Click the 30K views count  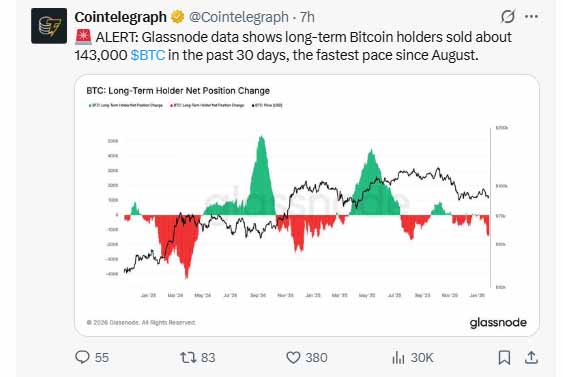[x=422, y=358]
